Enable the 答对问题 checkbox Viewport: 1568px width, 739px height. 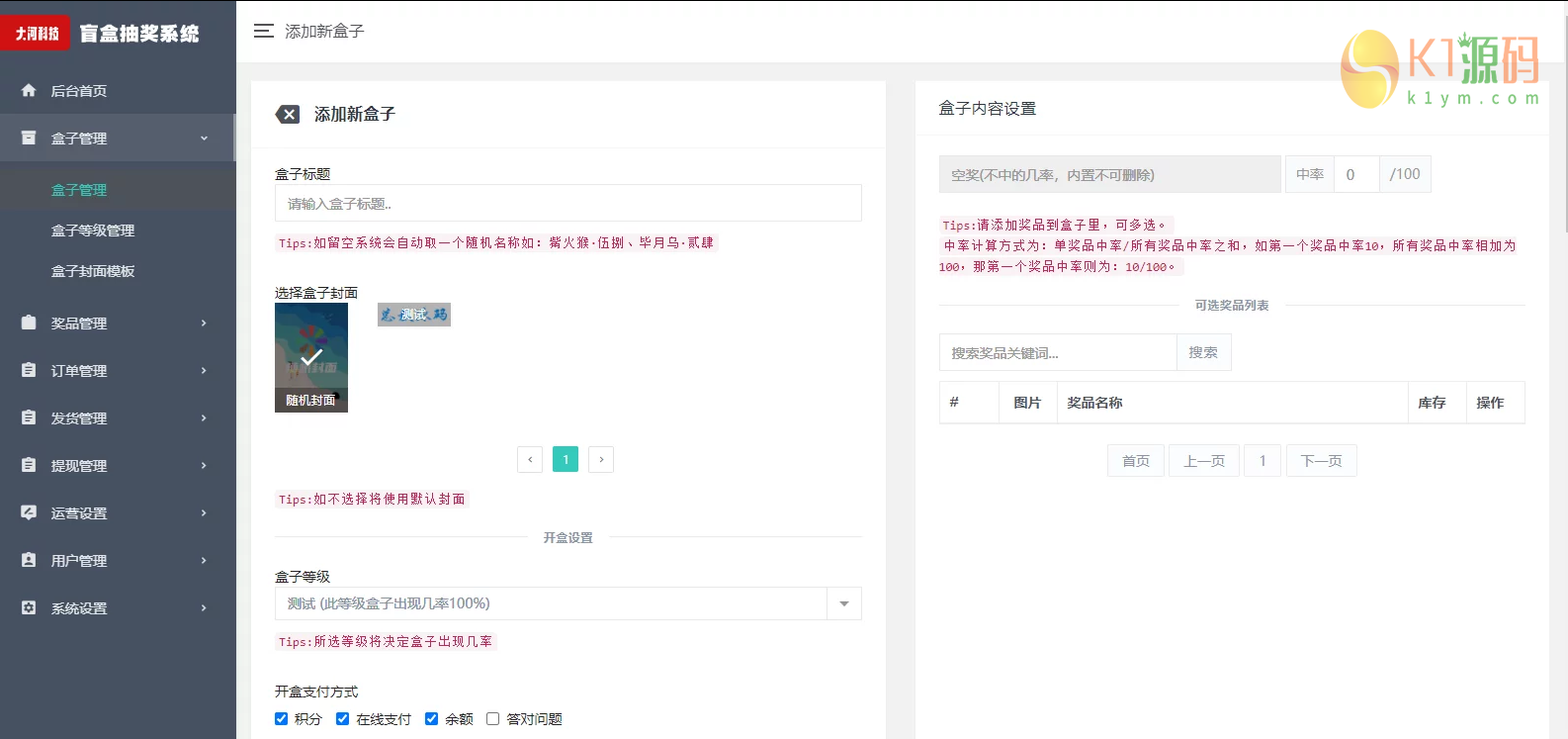click(493, 719)
